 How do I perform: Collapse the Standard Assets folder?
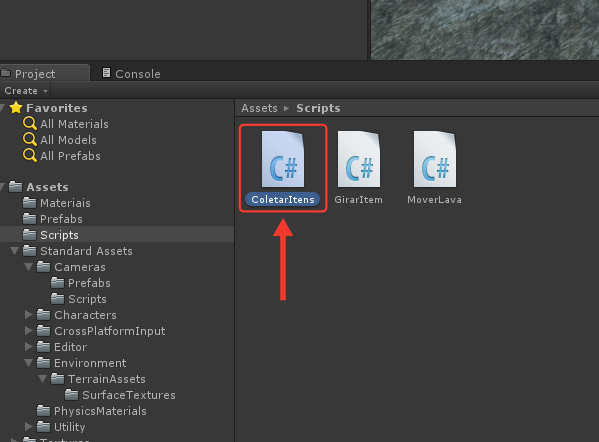pyautogui.click(x=15, y=251)
